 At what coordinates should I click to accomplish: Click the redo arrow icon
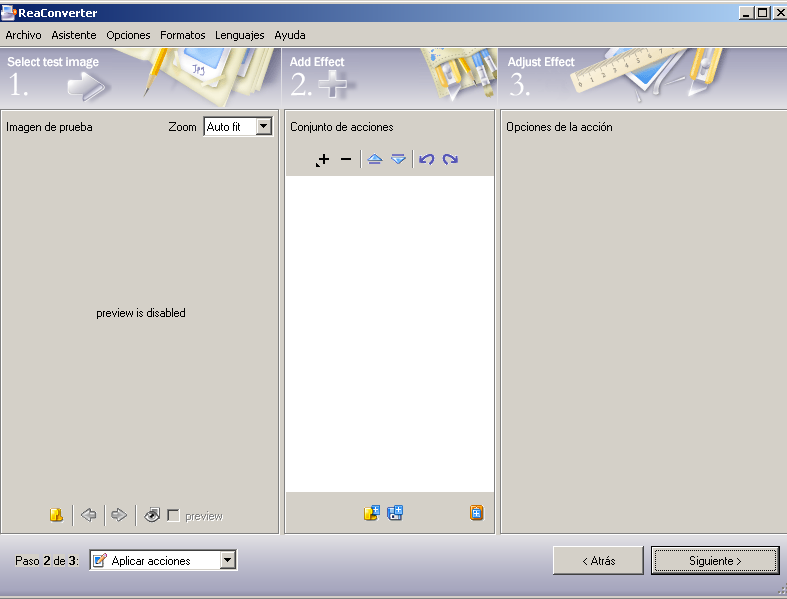[450, 160]
